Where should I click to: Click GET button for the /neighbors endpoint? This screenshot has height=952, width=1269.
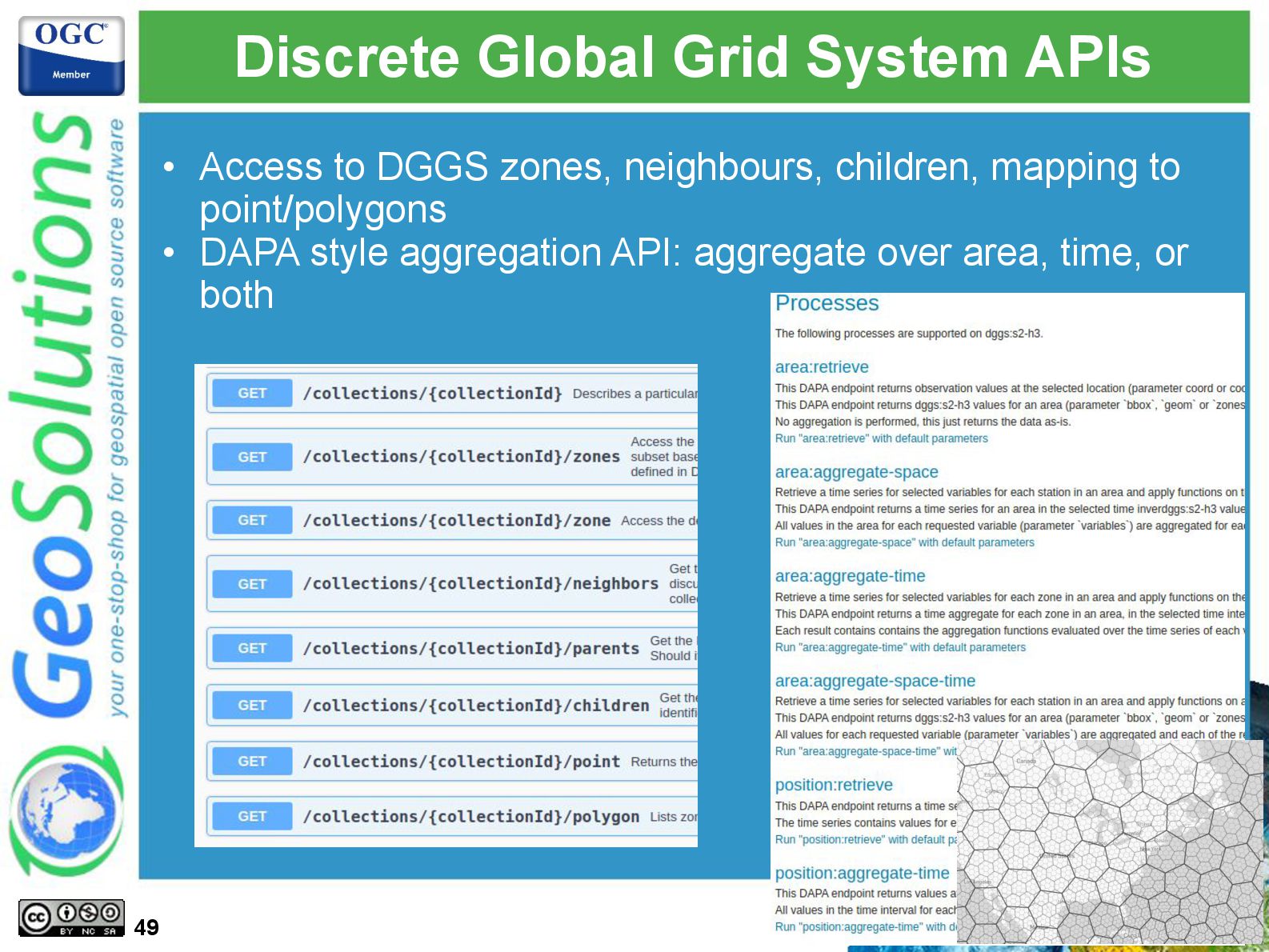tap(252, 584)
